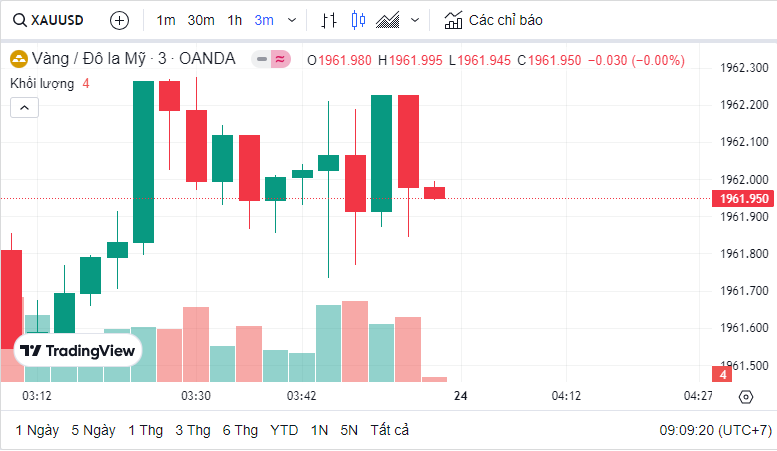Image resolution: width=777 pixels, height=451 pixels.
Task: Open the timeframe dropdown arrow
Action: [x=291, y=20]
